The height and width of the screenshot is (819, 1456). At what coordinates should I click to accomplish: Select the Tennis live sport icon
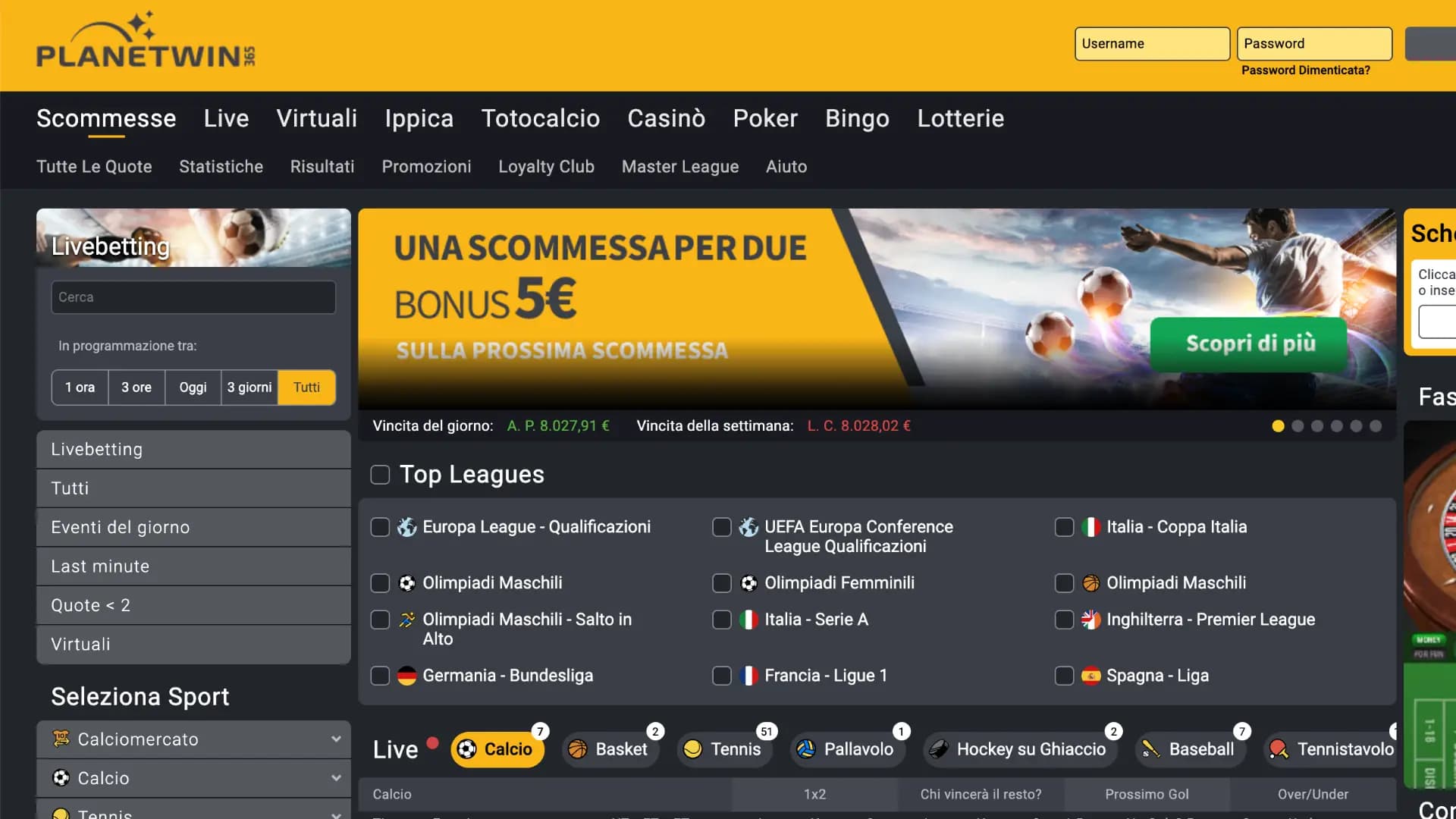pos(692,749)
